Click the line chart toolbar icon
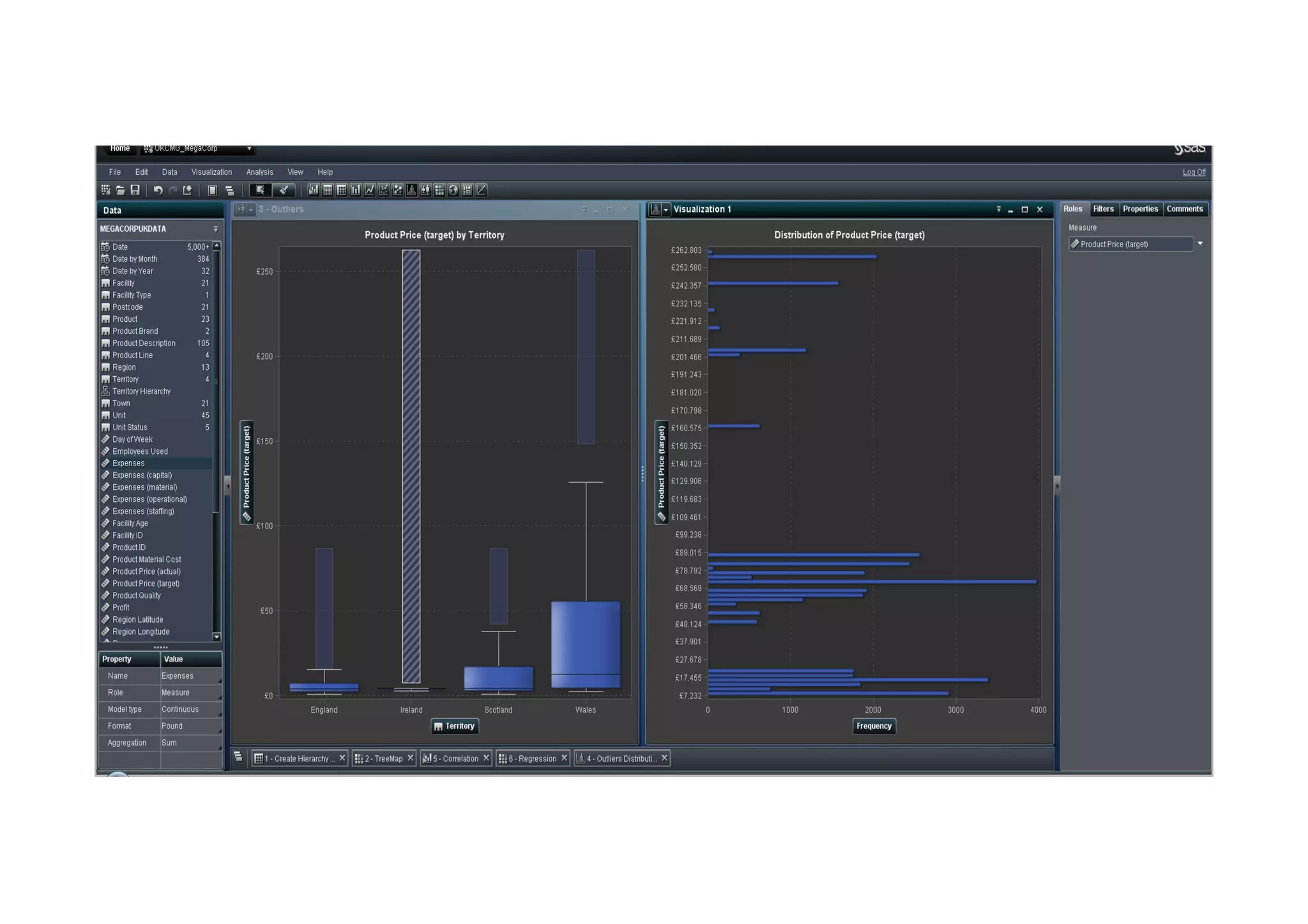1308x924 pixels. [x=370, y=190]
